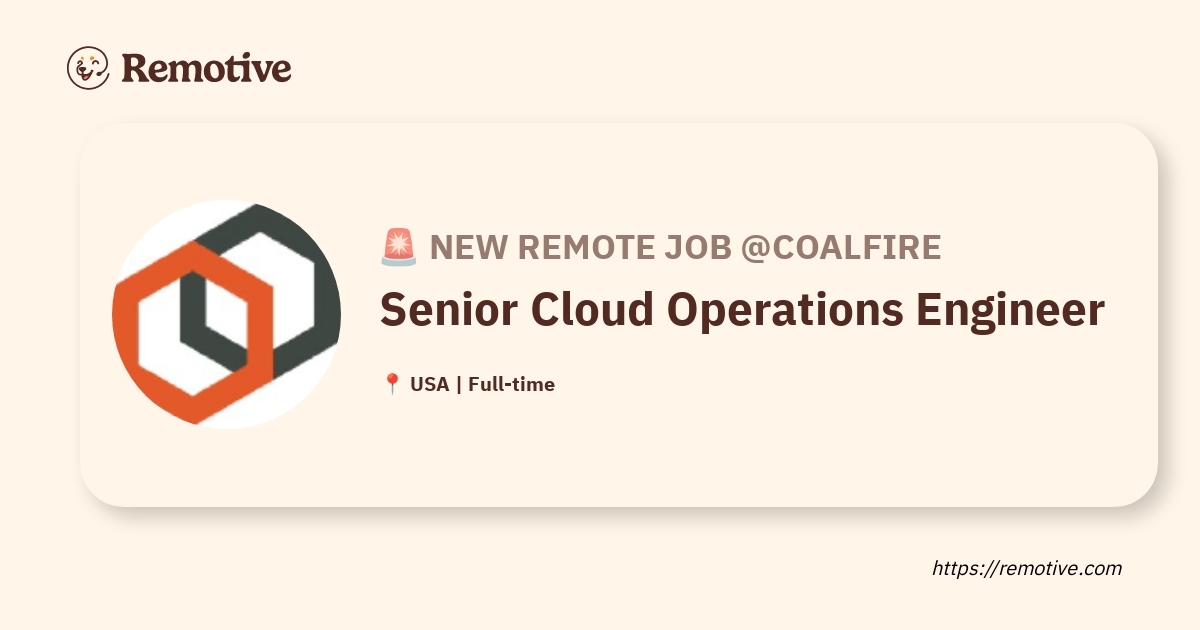Click the word JOB in the announcement line
Viewport: 1200px width, 630px height.
coord(698,247)
